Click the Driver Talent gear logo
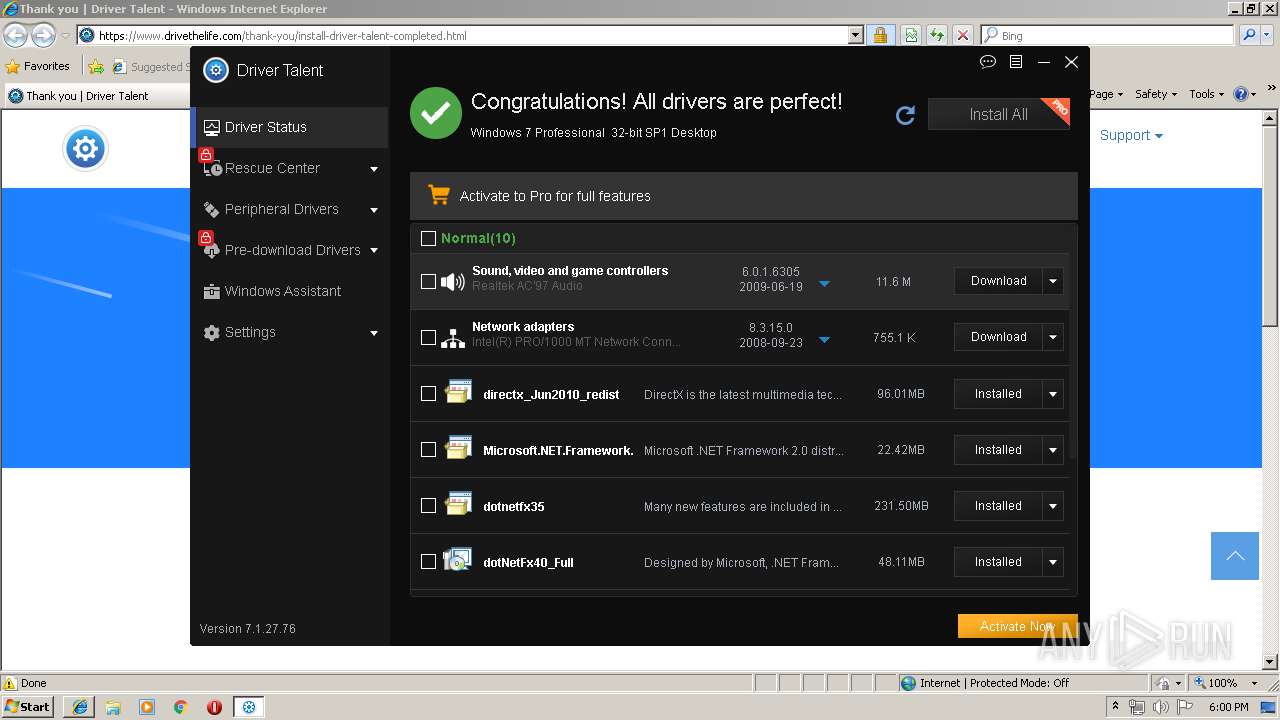Image resolution: width=1280 pixels, height=720 pixels. (216, 70)
